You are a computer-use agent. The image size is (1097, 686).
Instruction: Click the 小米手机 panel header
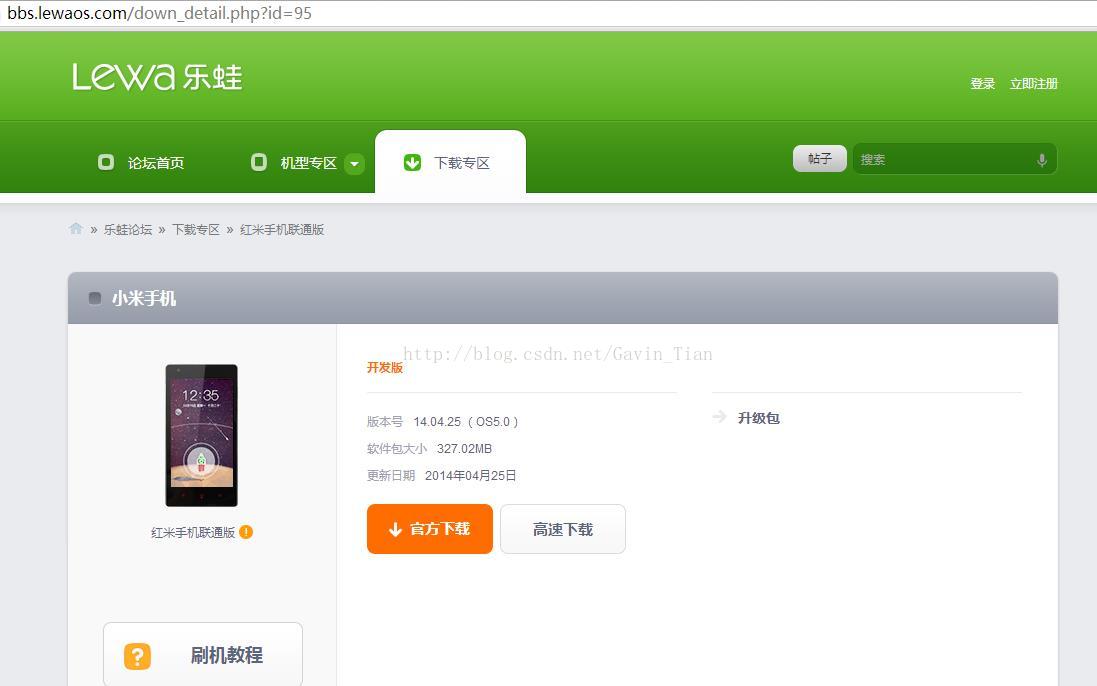[x=562, y=298]
